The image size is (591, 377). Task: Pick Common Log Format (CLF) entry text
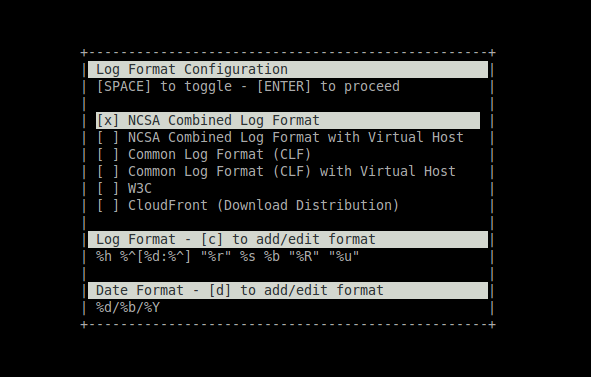point(219,155)
